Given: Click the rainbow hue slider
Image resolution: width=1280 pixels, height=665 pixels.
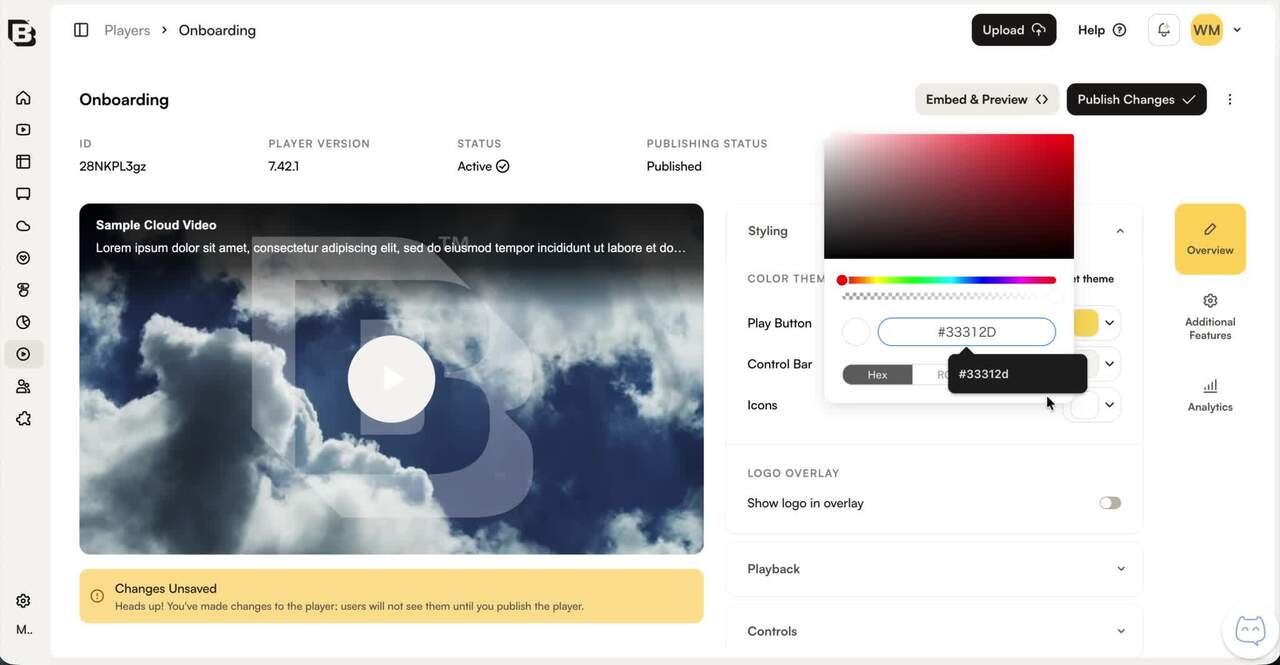Looking at the screenshot, I should point(949,280).
